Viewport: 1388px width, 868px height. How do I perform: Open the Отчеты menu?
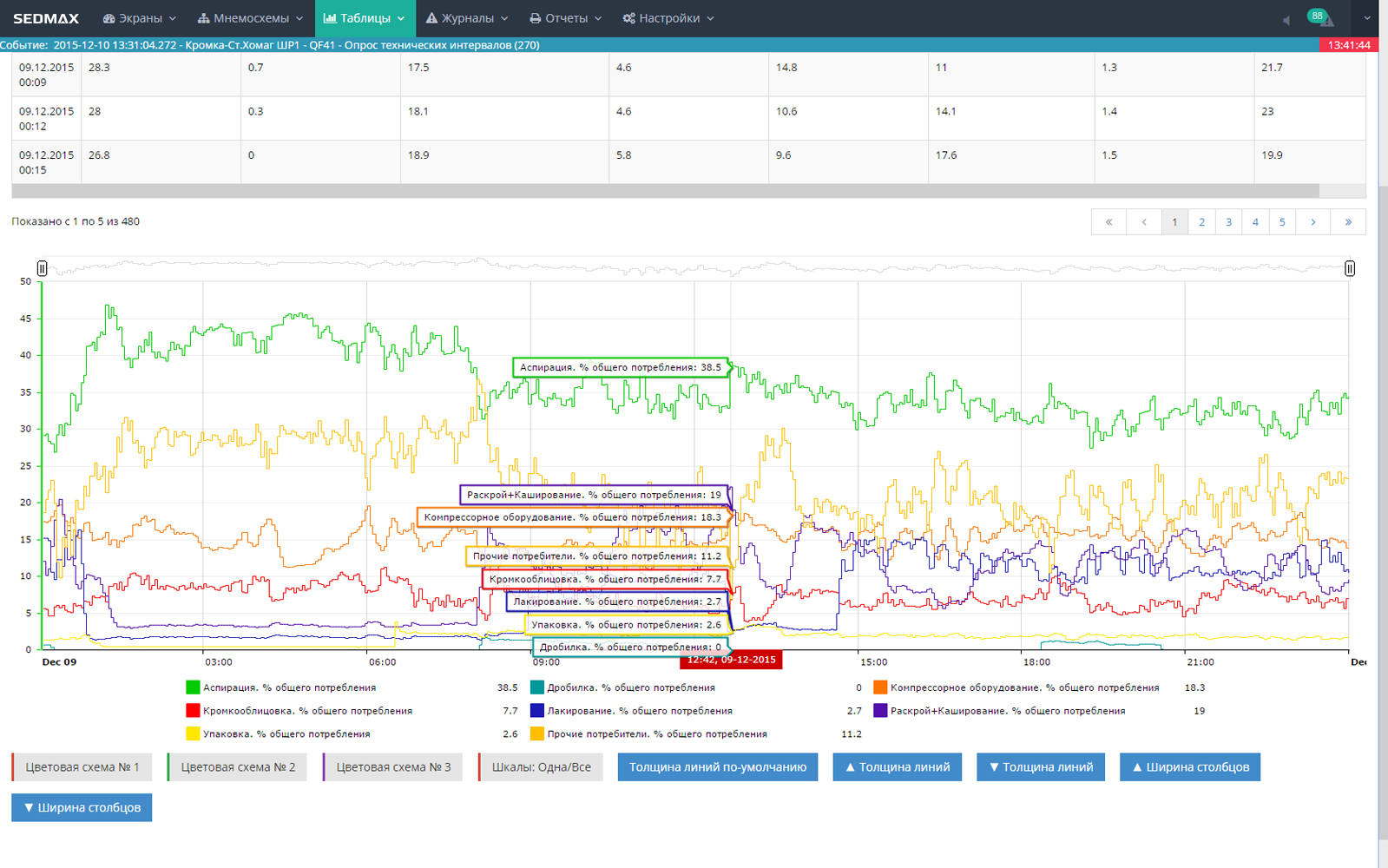[x=565, y=18]
